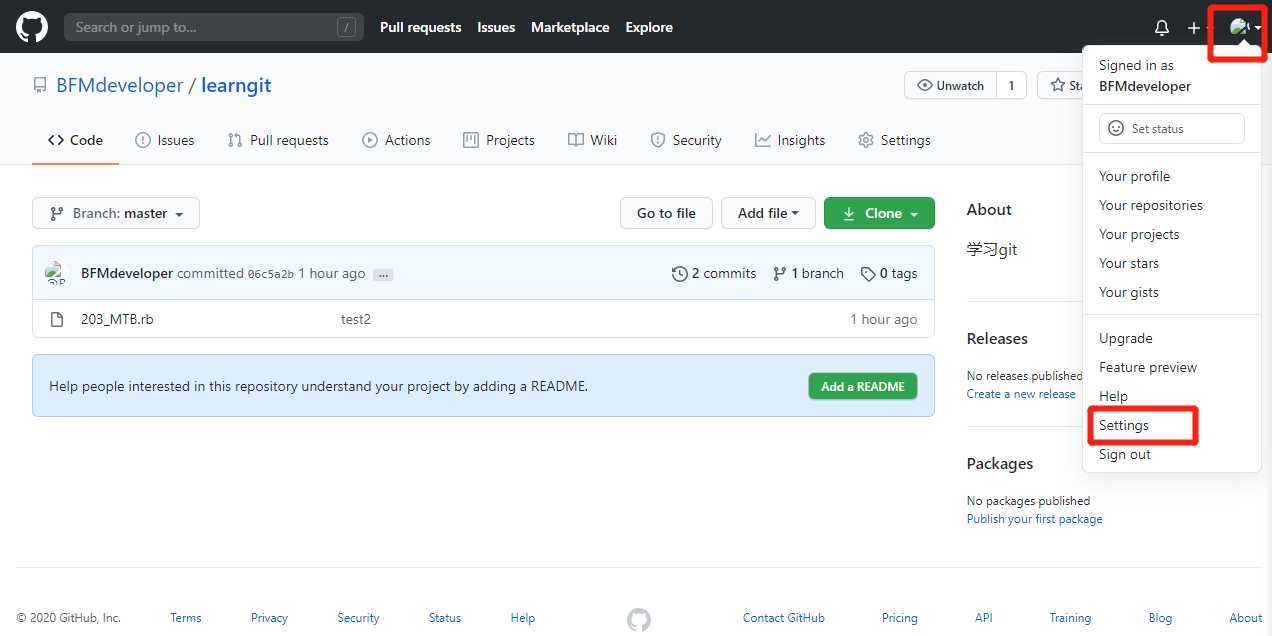Image resolution: width=1272 pixels, height=636 pixels.
Task: View the 0 tags list
Action: click(888, 273)
